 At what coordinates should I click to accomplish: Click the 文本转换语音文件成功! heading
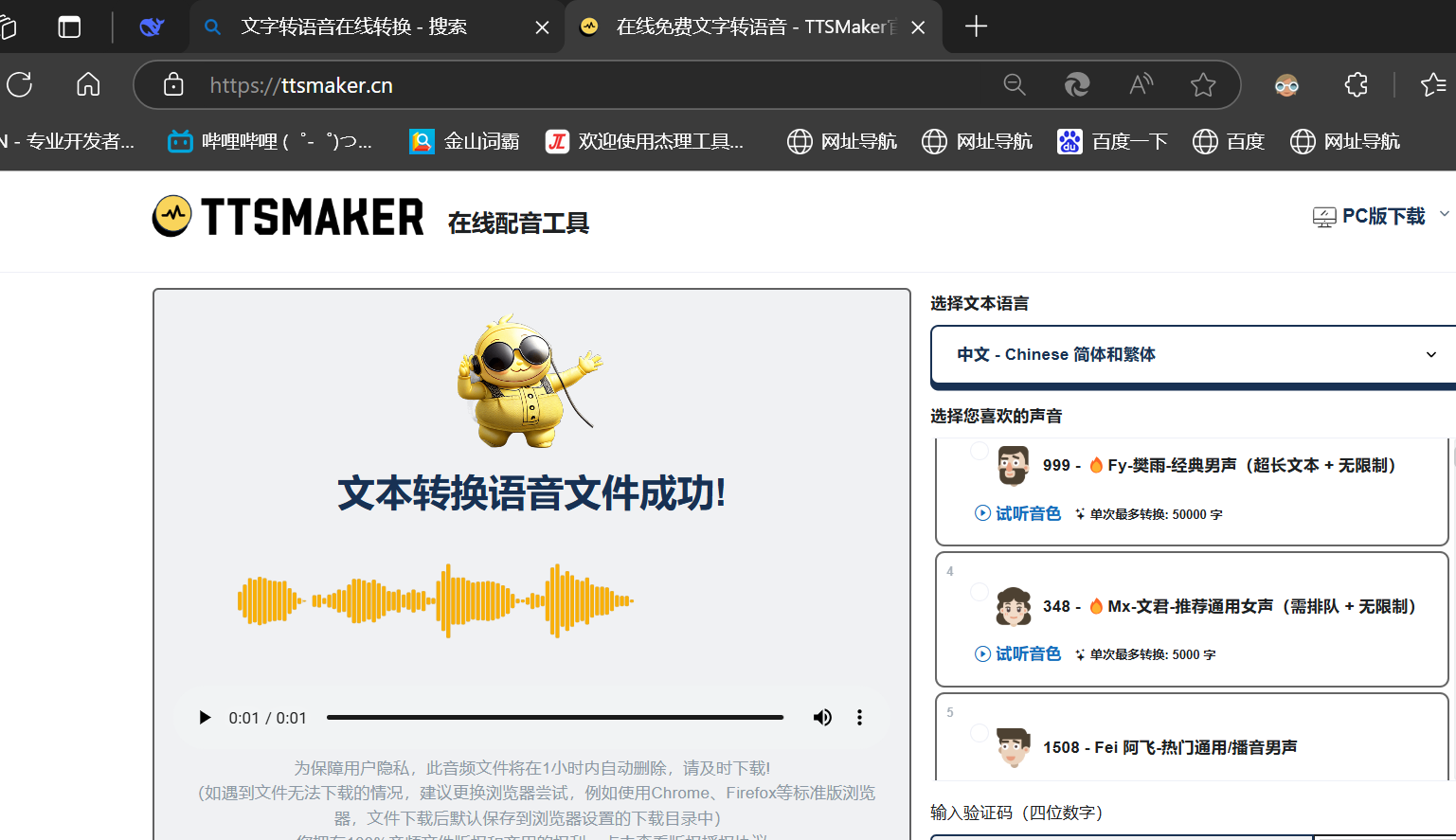pyautogui.click(x=531, y=493)
